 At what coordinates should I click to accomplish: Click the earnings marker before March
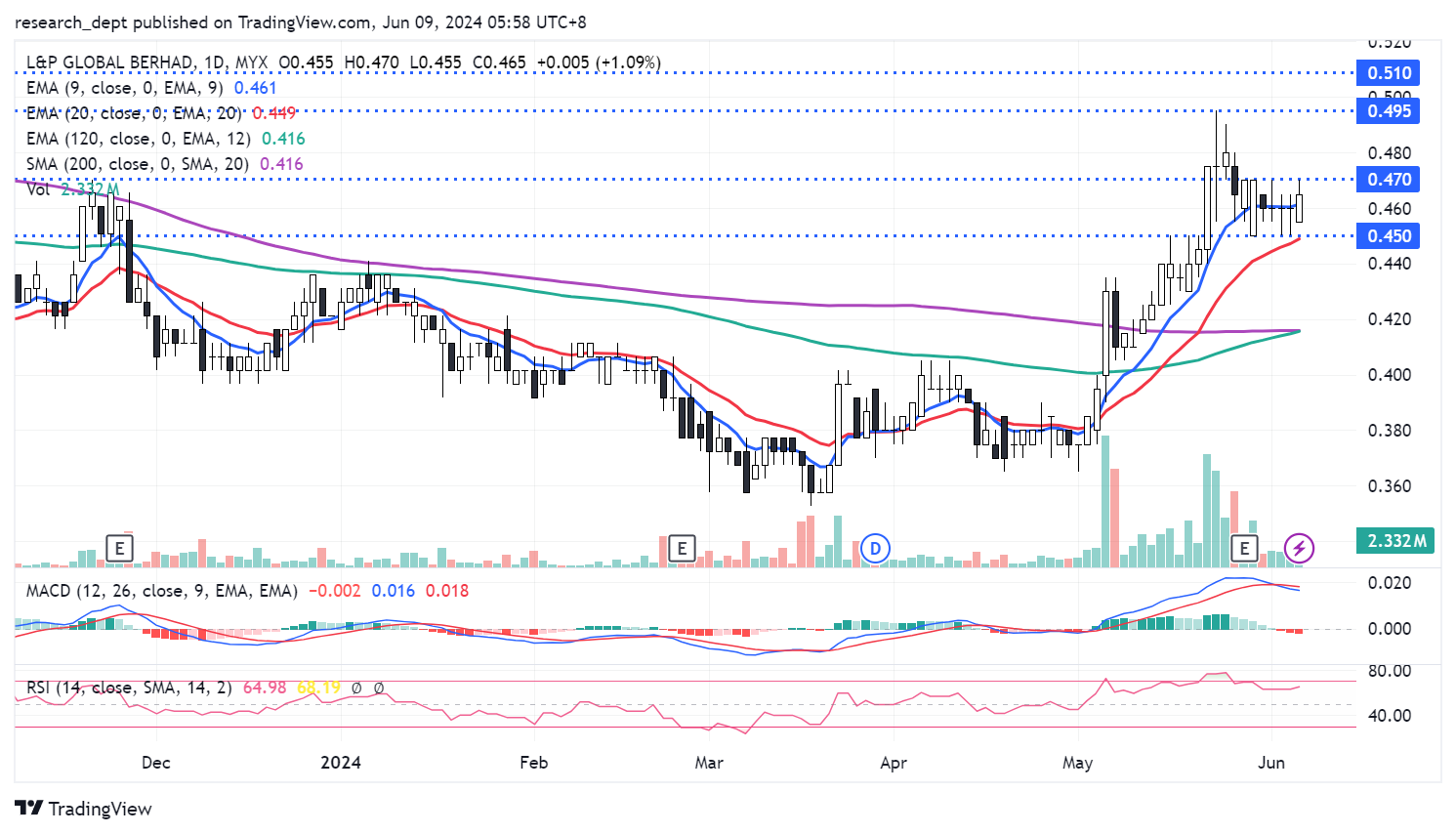click(682, 548)
